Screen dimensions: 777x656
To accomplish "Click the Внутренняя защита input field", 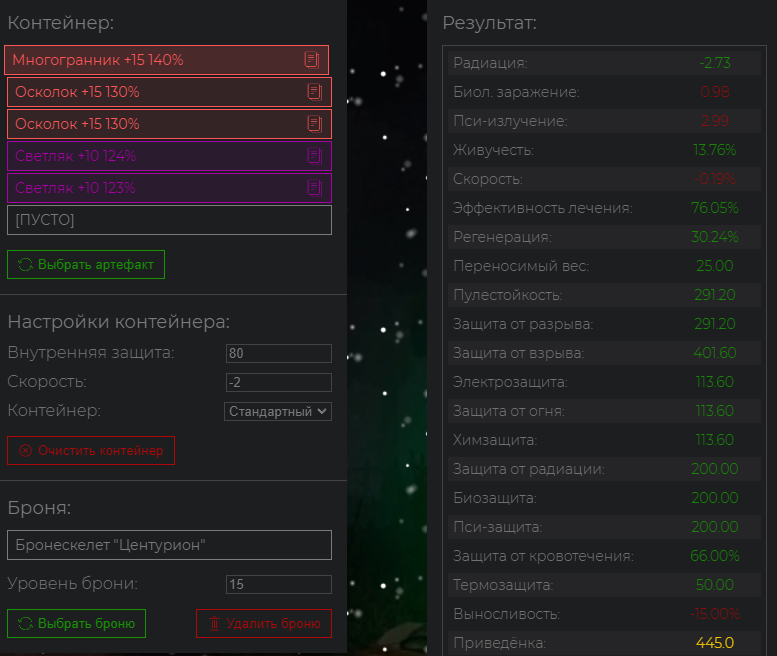I will coord(278,353).
